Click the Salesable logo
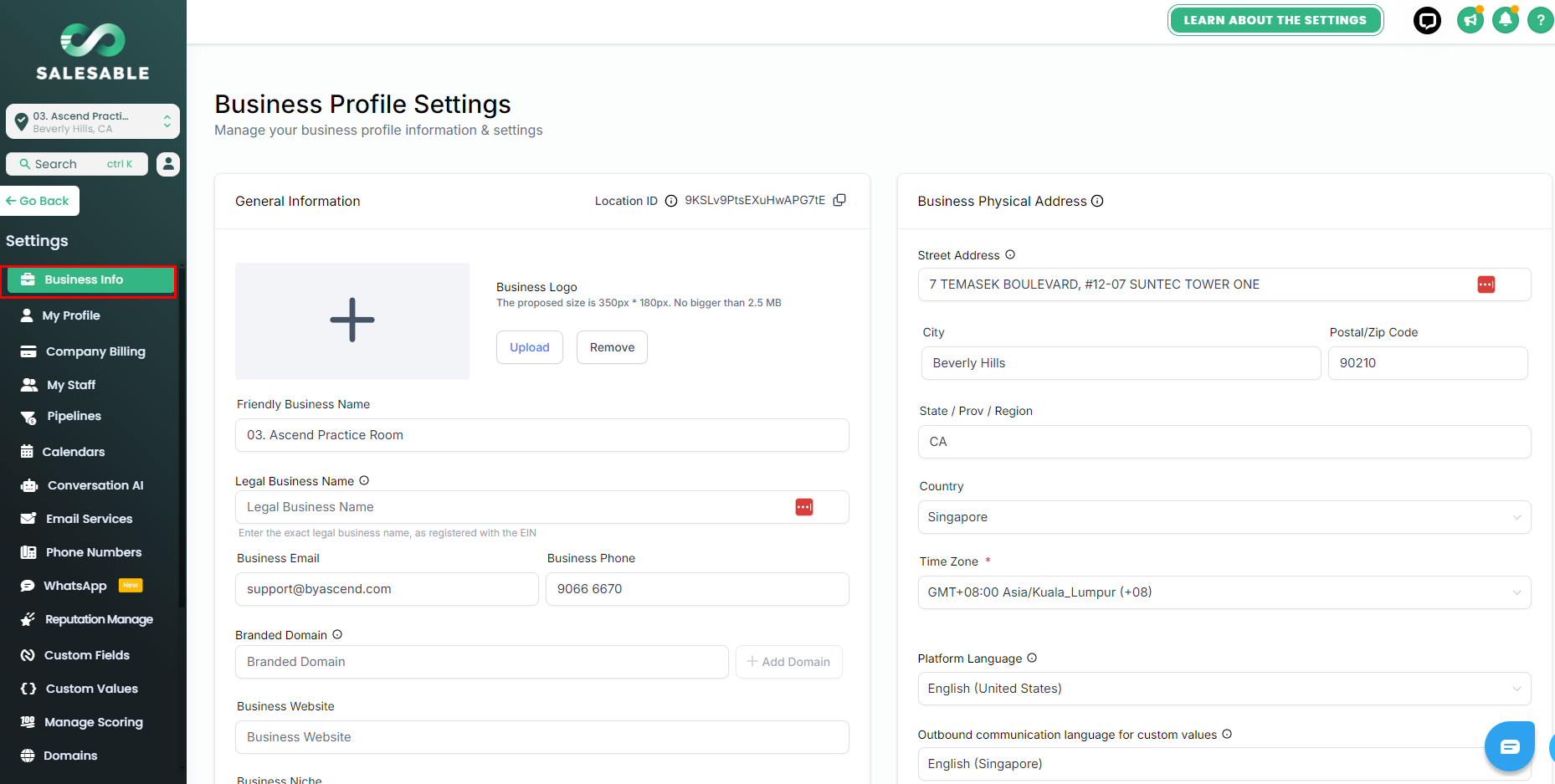 click(93, 52)
